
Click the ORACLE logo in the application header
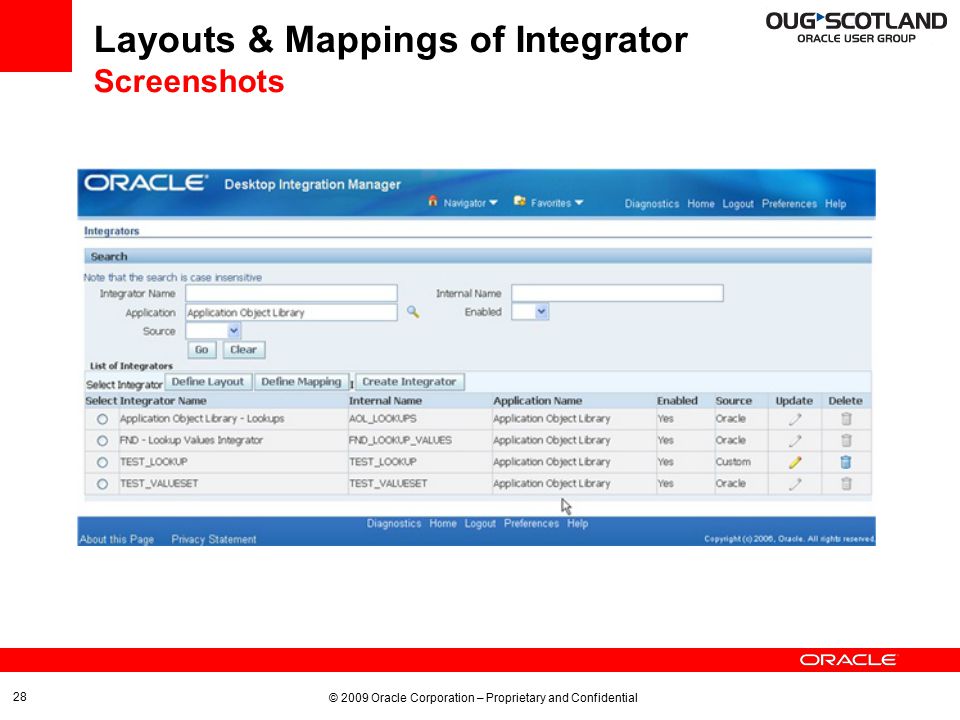point(146,183)
